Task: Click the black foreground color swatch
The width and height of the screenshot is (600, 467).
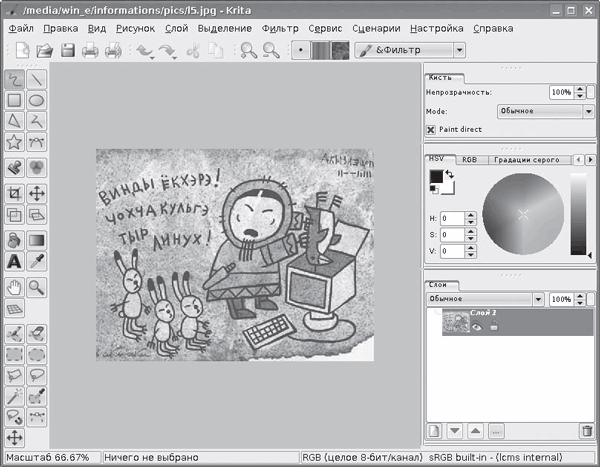Action: click(x=436, y=177)
